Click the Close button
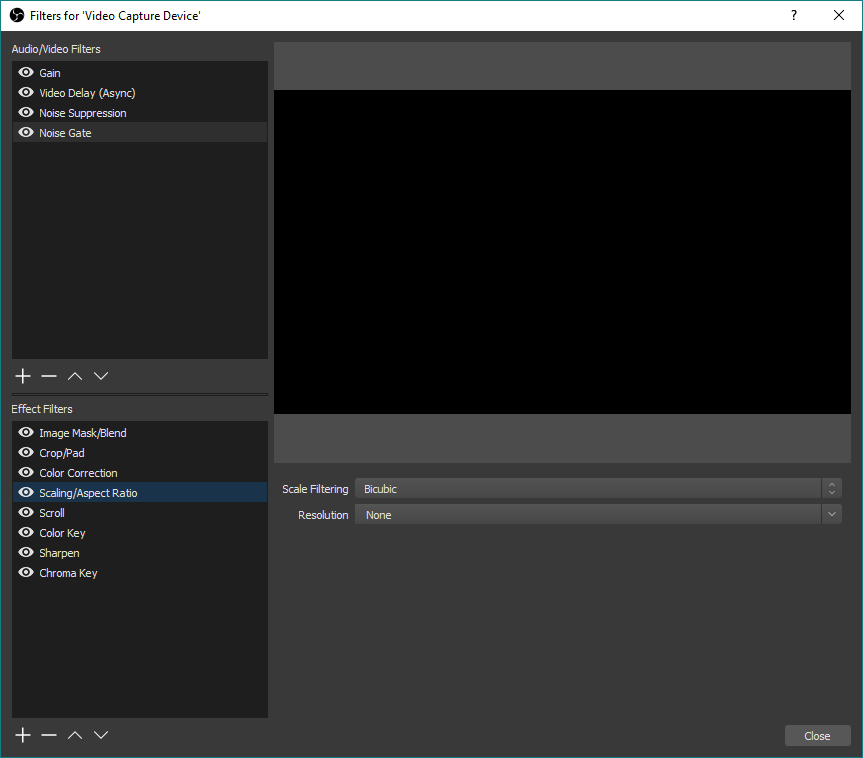The image size is (863, 758). click(817, 735)
